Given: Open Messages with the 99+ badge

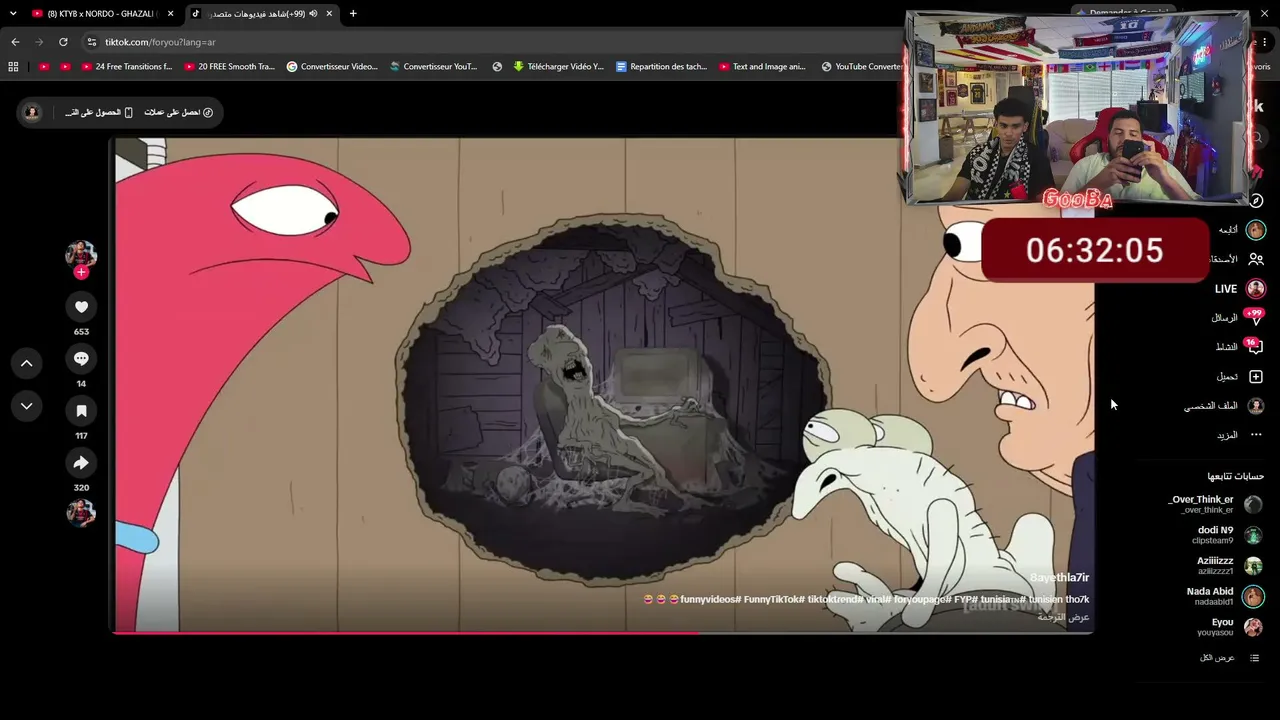Looking at the screenshot, I should tap(1237, 317).
